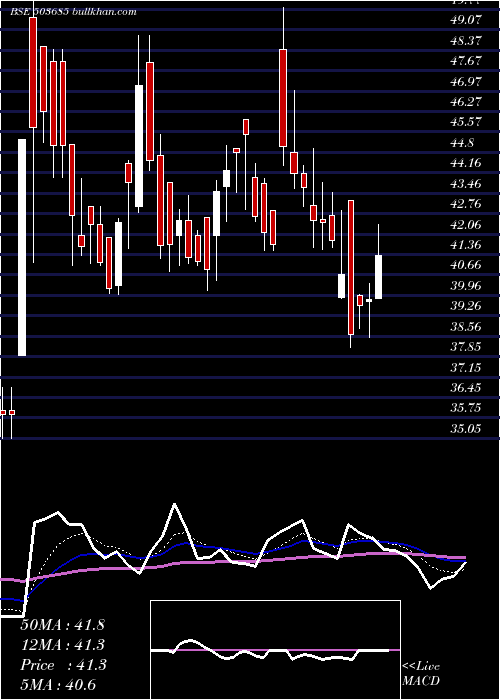Click the 50MA : 41.8 legend entry
The height and width of the screenshot is (700, 500).
click(62, 625)
